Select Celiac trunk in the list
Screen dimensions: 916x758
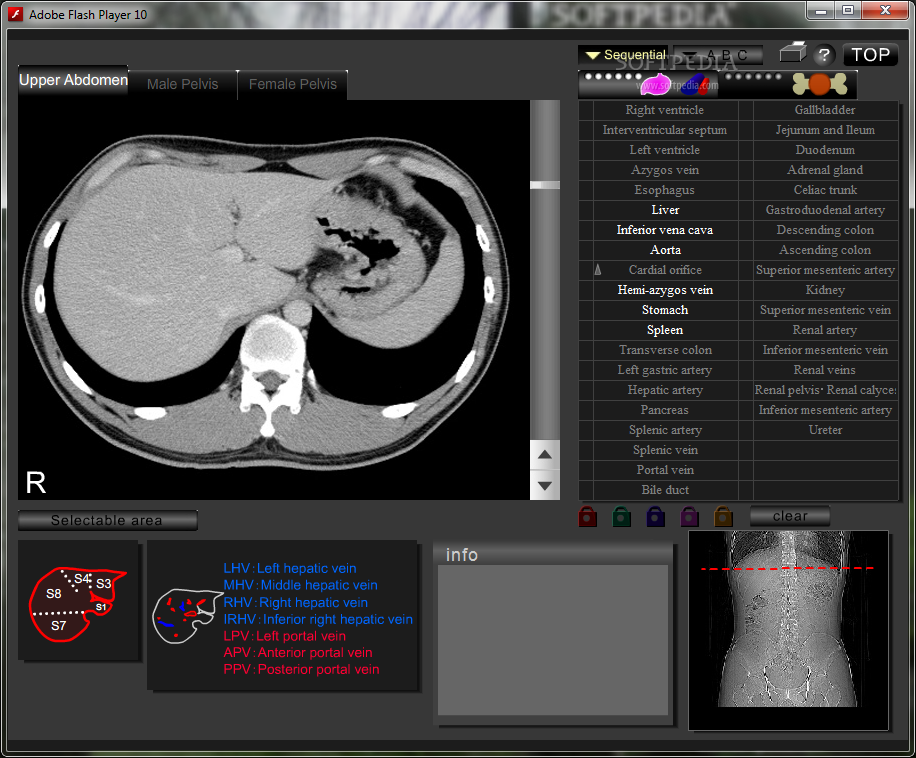tap(825, 190)
